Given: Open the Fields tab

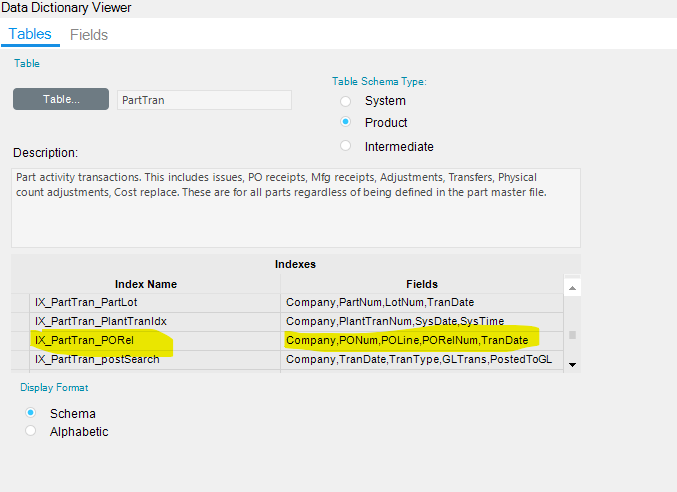Looking at the screenshot, I should coord(89,35).
